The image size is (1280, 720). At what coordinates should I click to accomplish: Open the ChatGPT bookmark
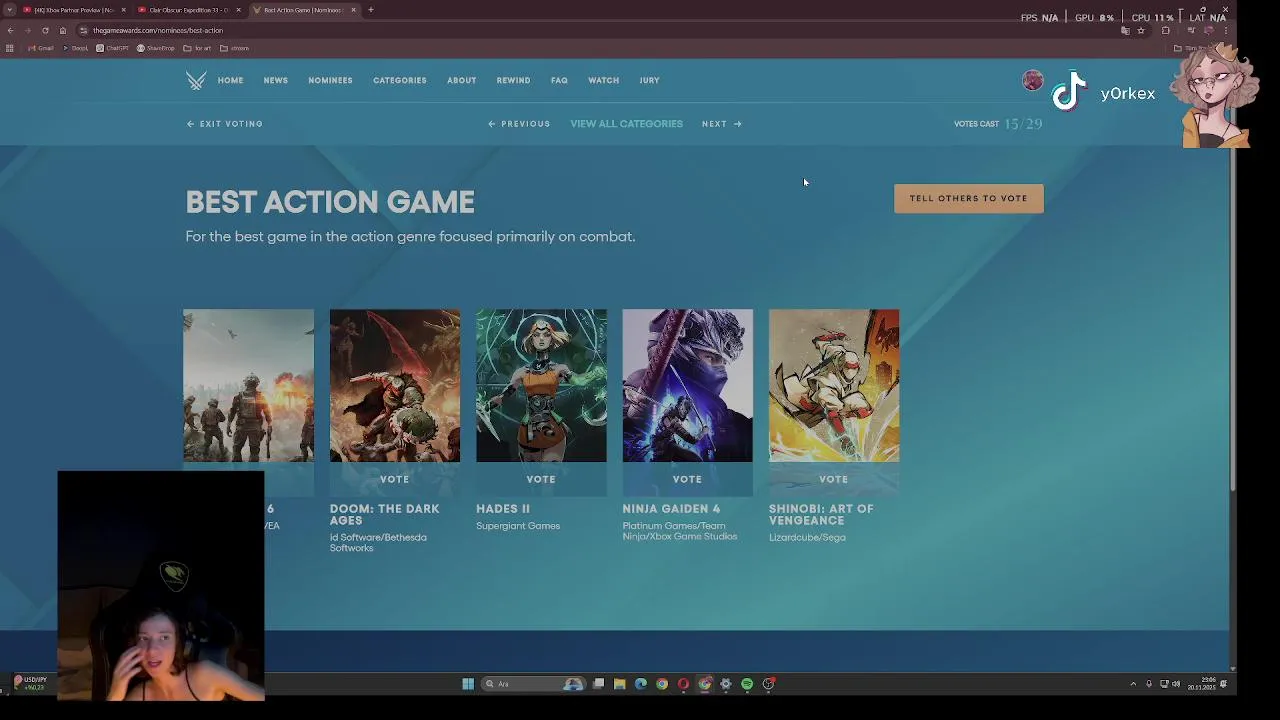point(113,48)
